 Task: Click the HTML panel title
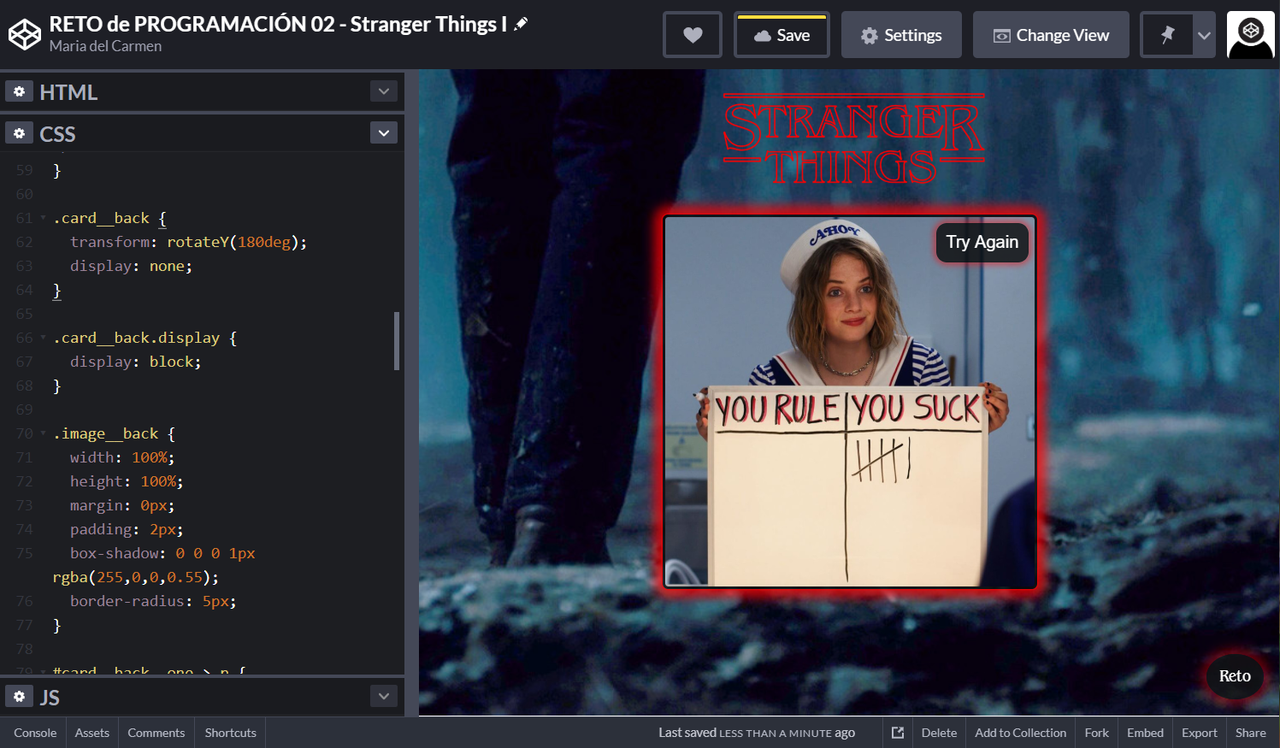coord(68,92)
